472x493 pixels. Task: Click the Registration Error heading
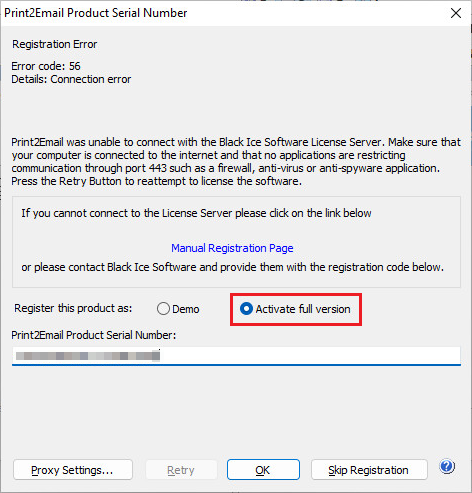click(x=55, y=44)
